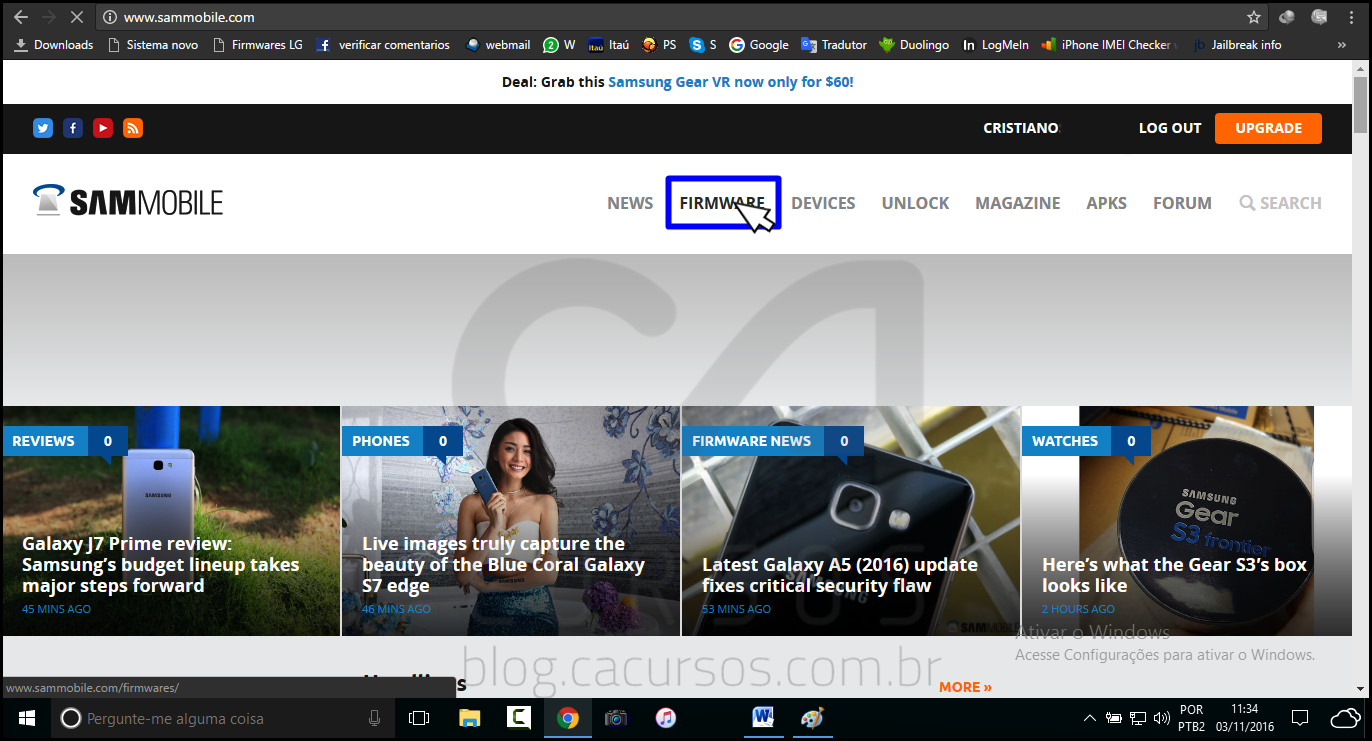The image size is (1372, 741).
Task: Open the FORUM menu item
Action: [x=1182, y=203]
